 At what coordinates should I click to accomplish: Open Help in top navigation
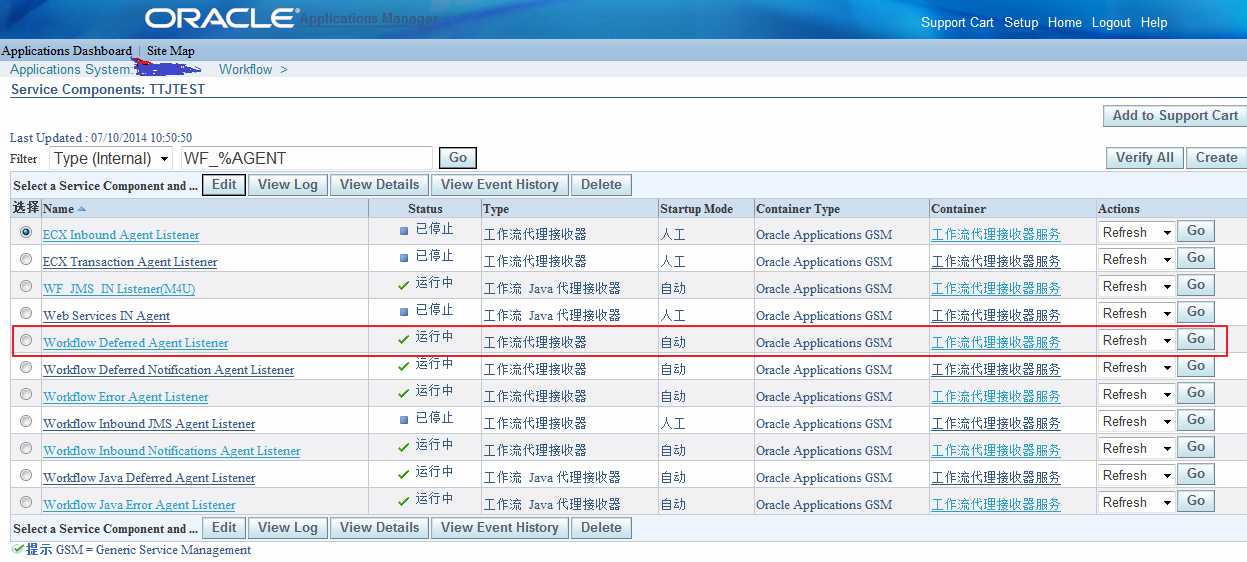point(1154,22)
